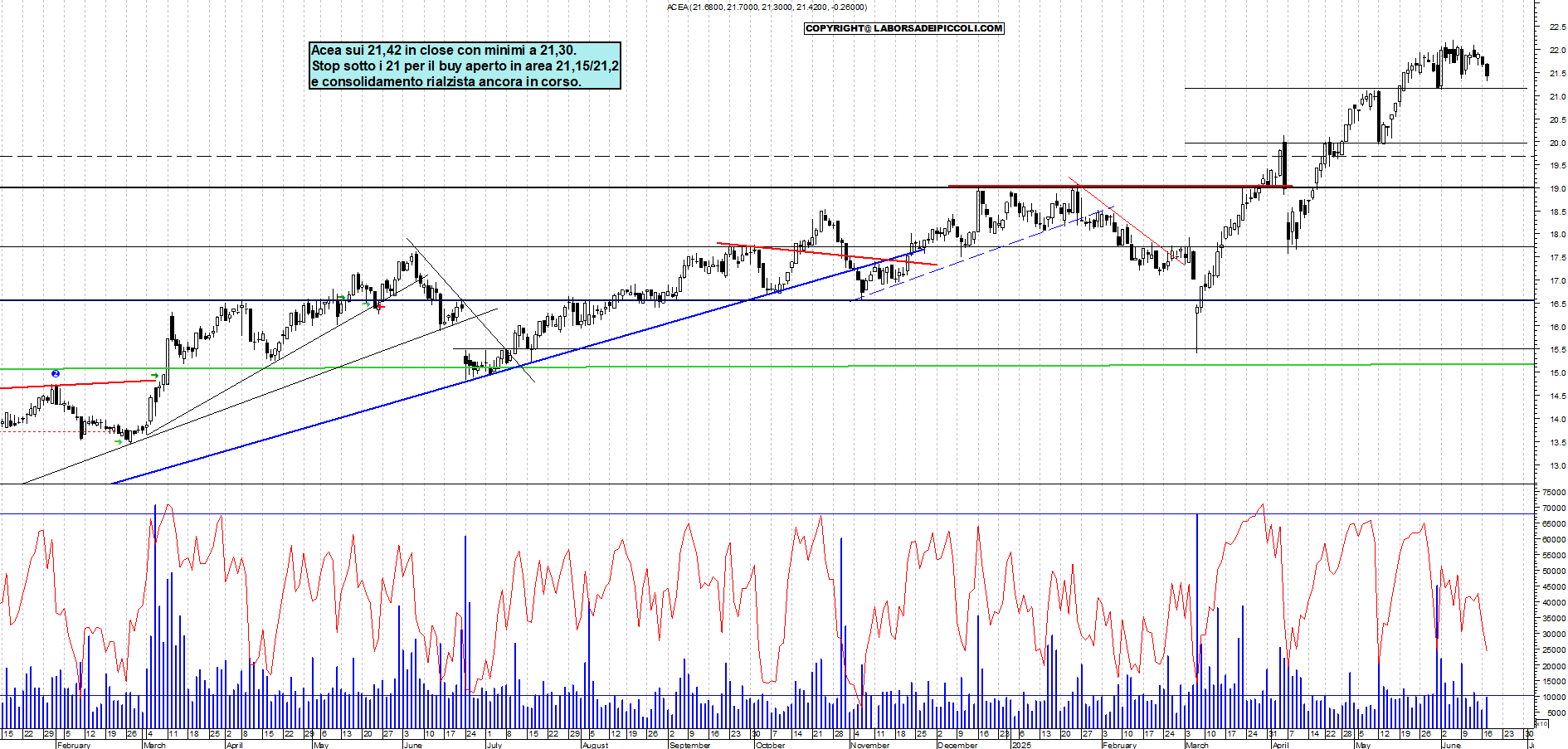Click the September month label on time axis
This screenshot has width=1568, height=749.
pos(689,745)
